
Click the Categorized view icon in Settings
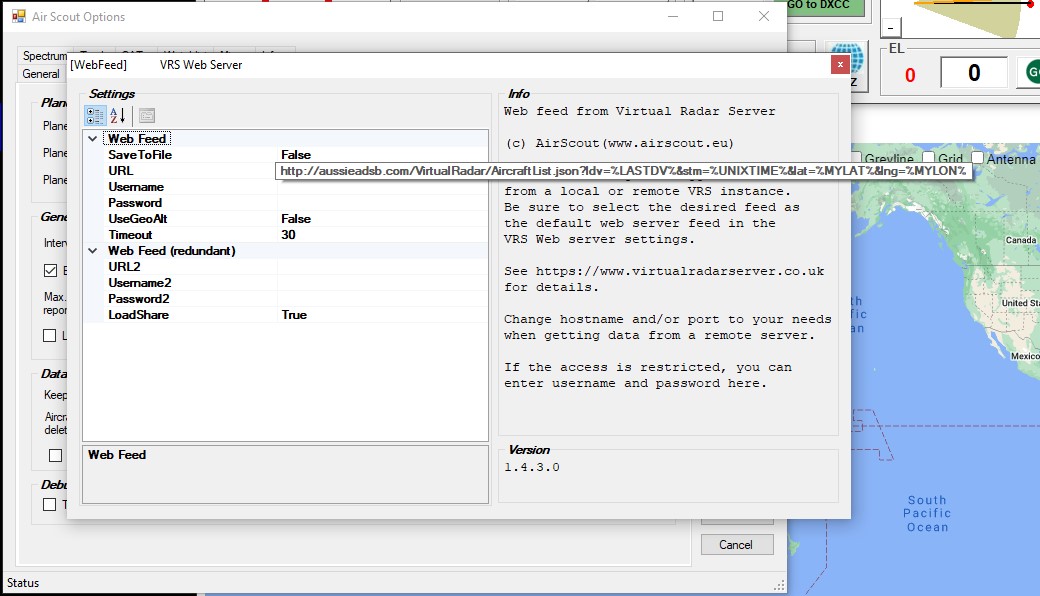coord(95,115)
